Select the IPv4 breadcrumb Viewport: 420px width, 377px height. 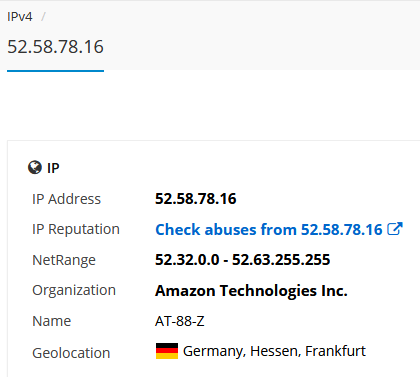[20, 16]
